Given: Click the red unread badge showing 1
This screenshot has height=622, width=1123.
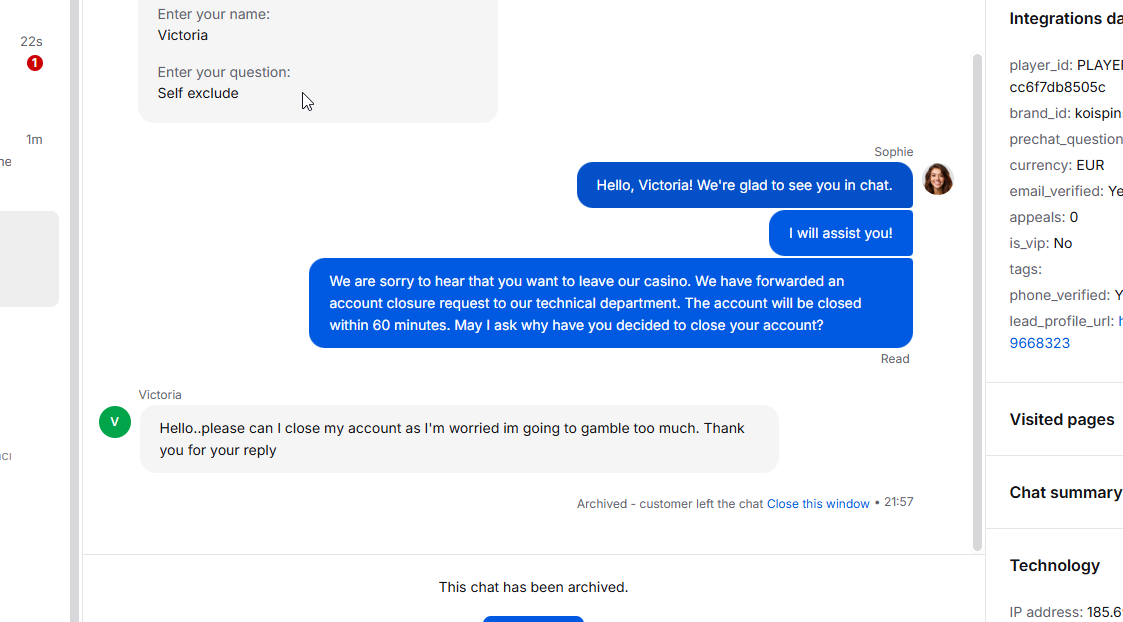Looking at the screenshot, I should [35, 63].
